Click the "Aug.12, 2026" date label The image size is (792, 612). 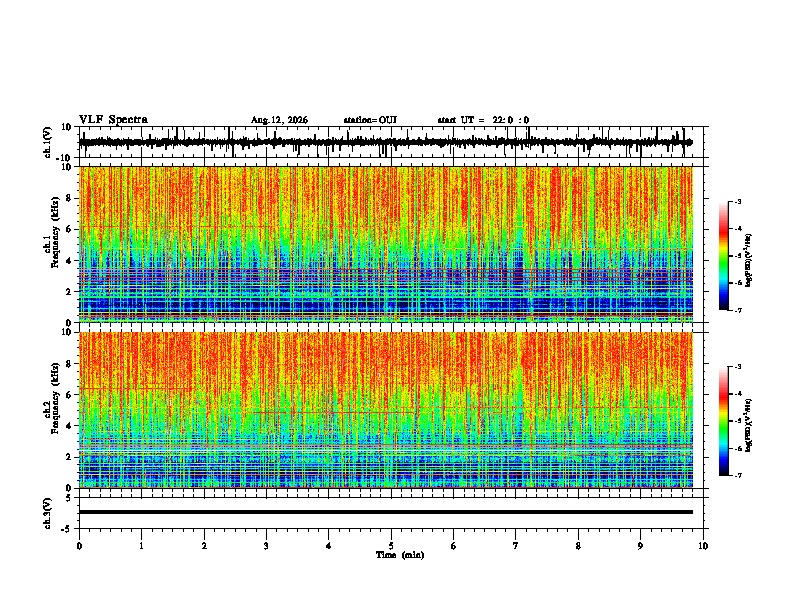(279, 120)
